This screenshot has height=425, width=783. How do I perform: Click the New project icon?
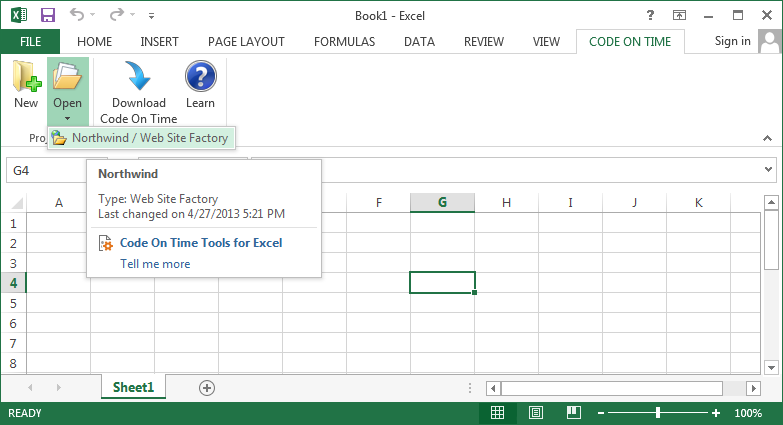(x=25, y=79)
